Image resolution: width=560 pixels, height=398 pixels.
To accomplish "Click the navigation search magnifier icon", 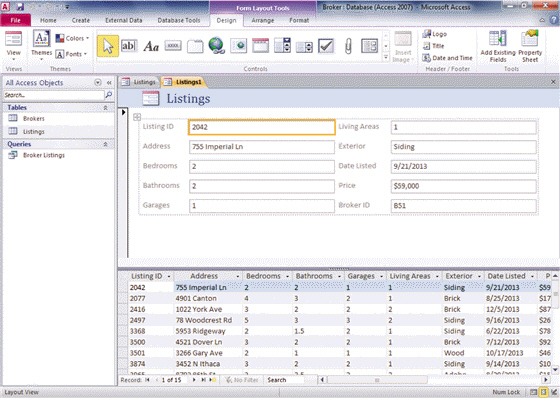I will click(109, 95).
